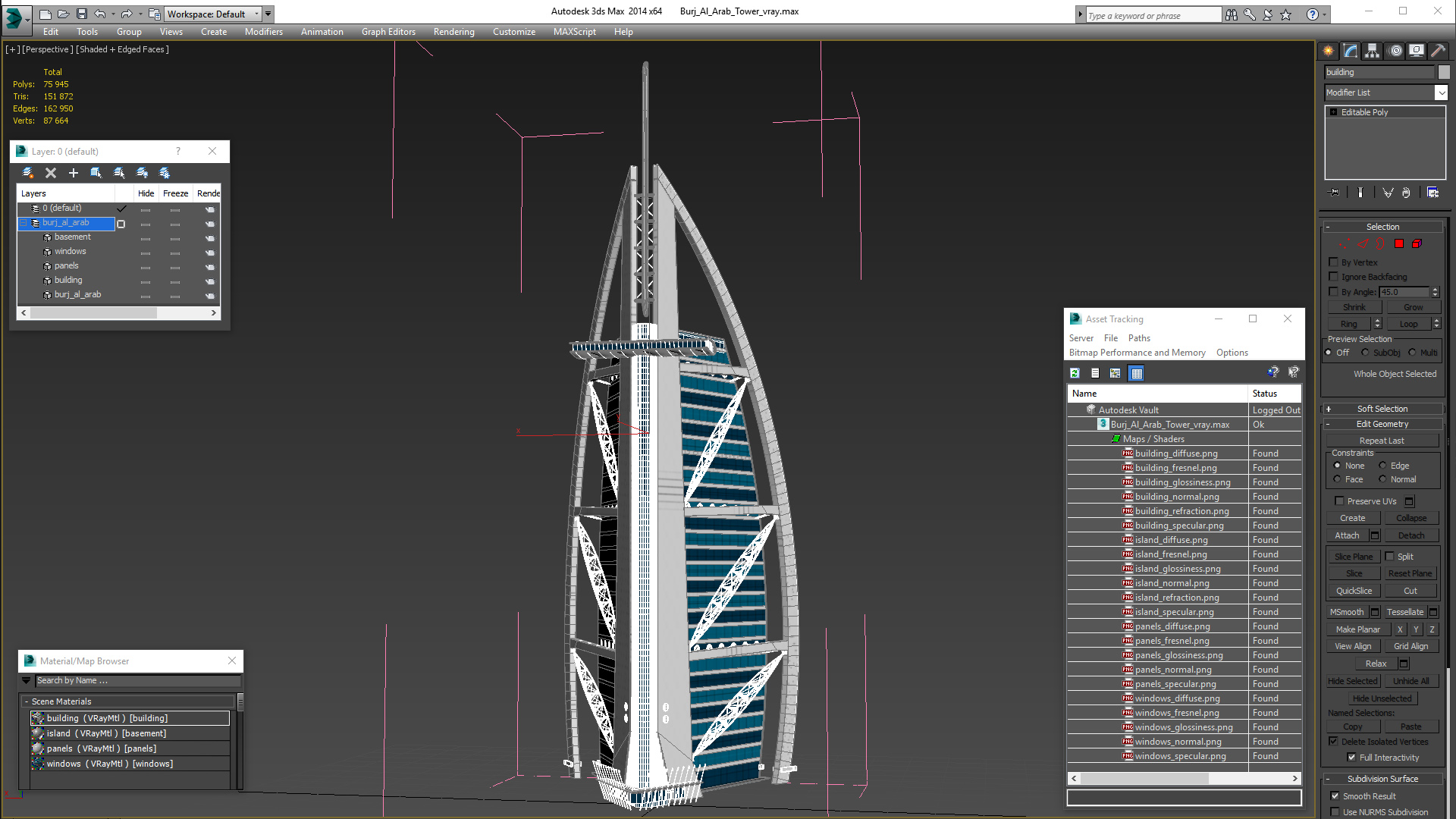
Task: Select Edge constraint radio button
Action: pos(1383,466)
